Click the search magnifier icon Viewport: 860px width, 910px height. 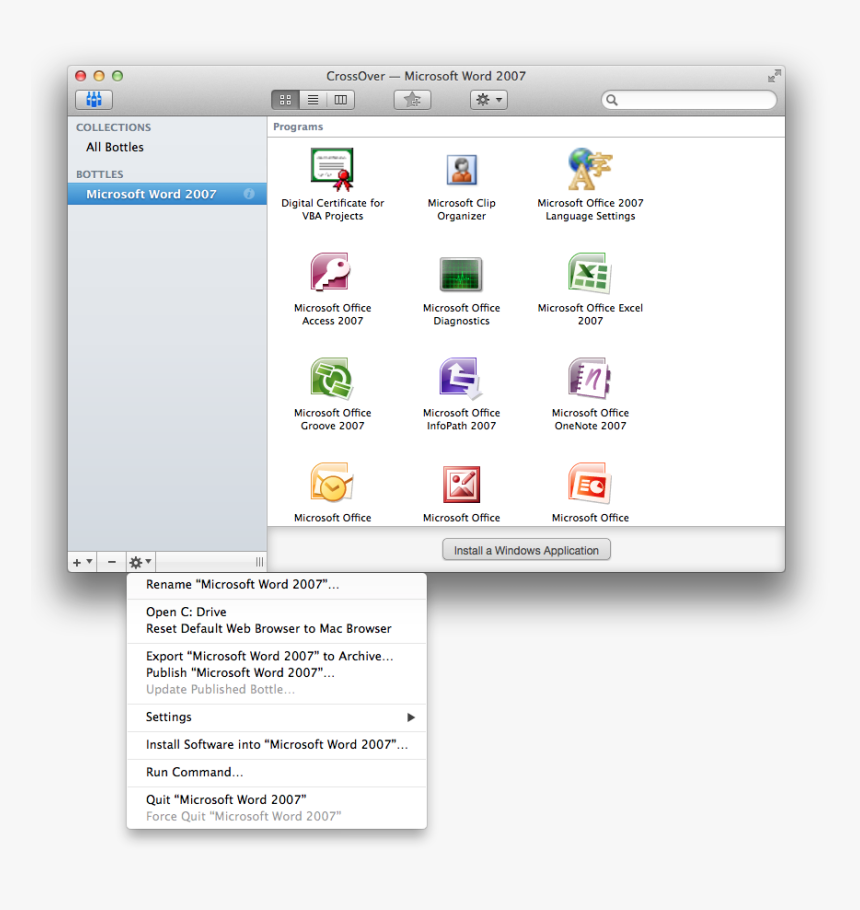(612, 100)
